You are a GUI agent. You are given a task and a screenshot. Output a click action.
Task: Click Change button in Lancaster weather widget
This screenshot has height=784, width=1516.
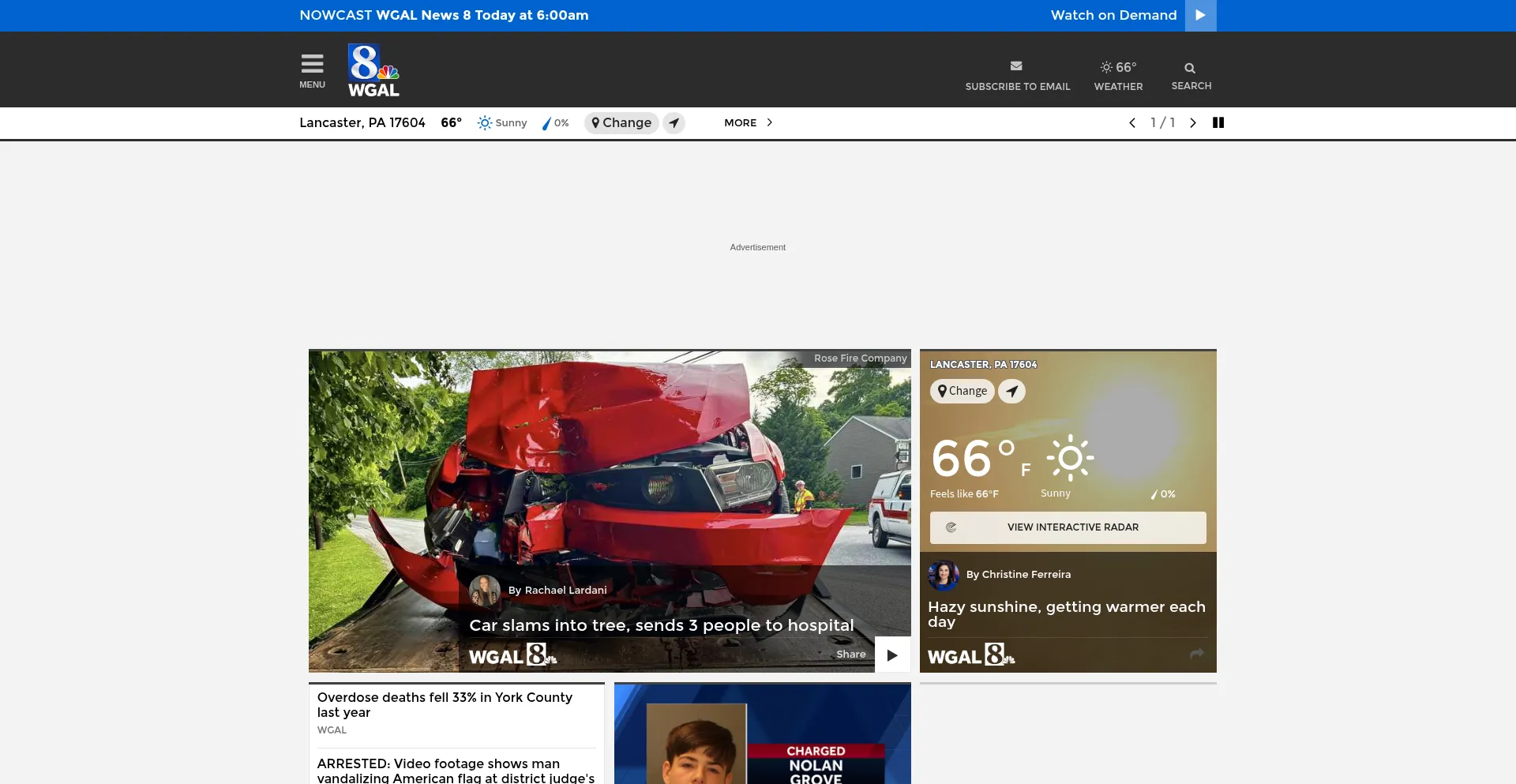click(962, 391)
